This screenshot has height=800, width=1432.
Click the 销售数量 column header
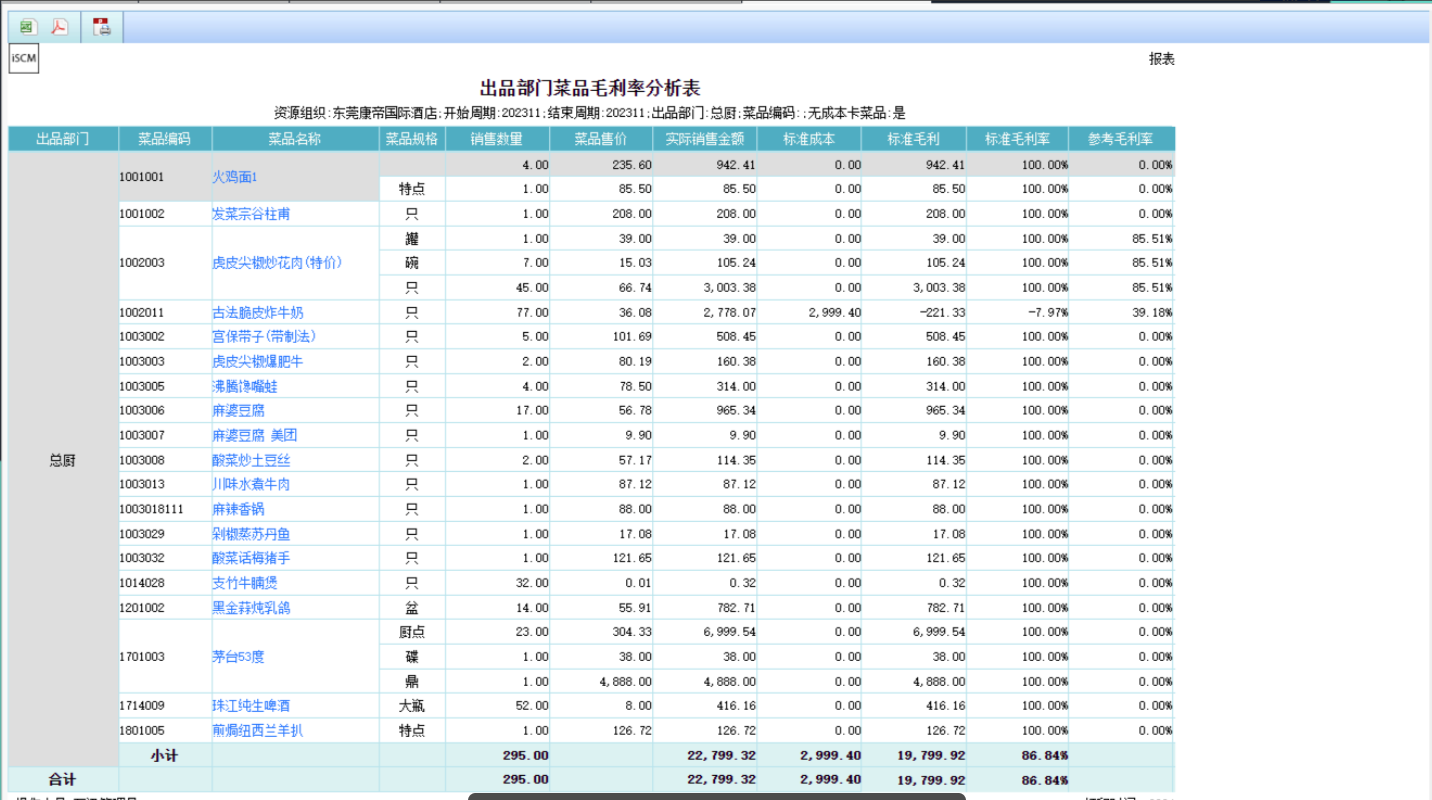tap(496, 139)
